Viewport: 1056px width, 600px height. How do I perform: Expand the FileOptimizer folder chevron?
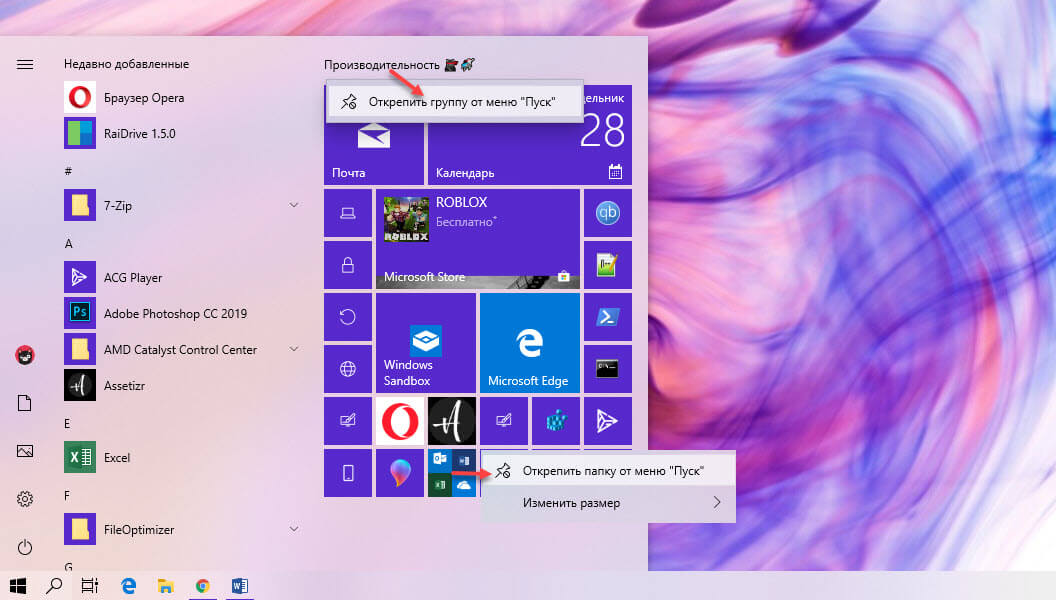(x=294, y=529)
